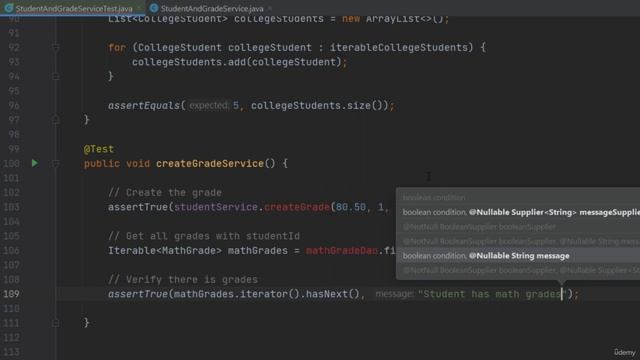Click collegeStudents.add on line 93
This screenshot has width=640, height=360.
click(x=189, y=62)
